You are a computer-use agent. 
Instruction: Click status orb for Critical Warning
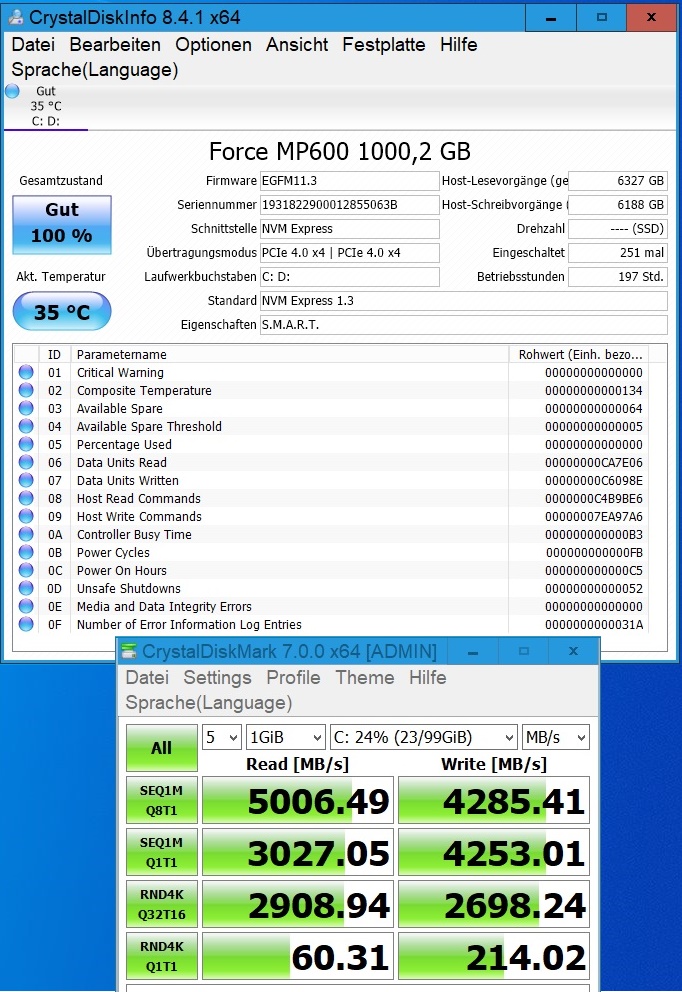point(26,372)
